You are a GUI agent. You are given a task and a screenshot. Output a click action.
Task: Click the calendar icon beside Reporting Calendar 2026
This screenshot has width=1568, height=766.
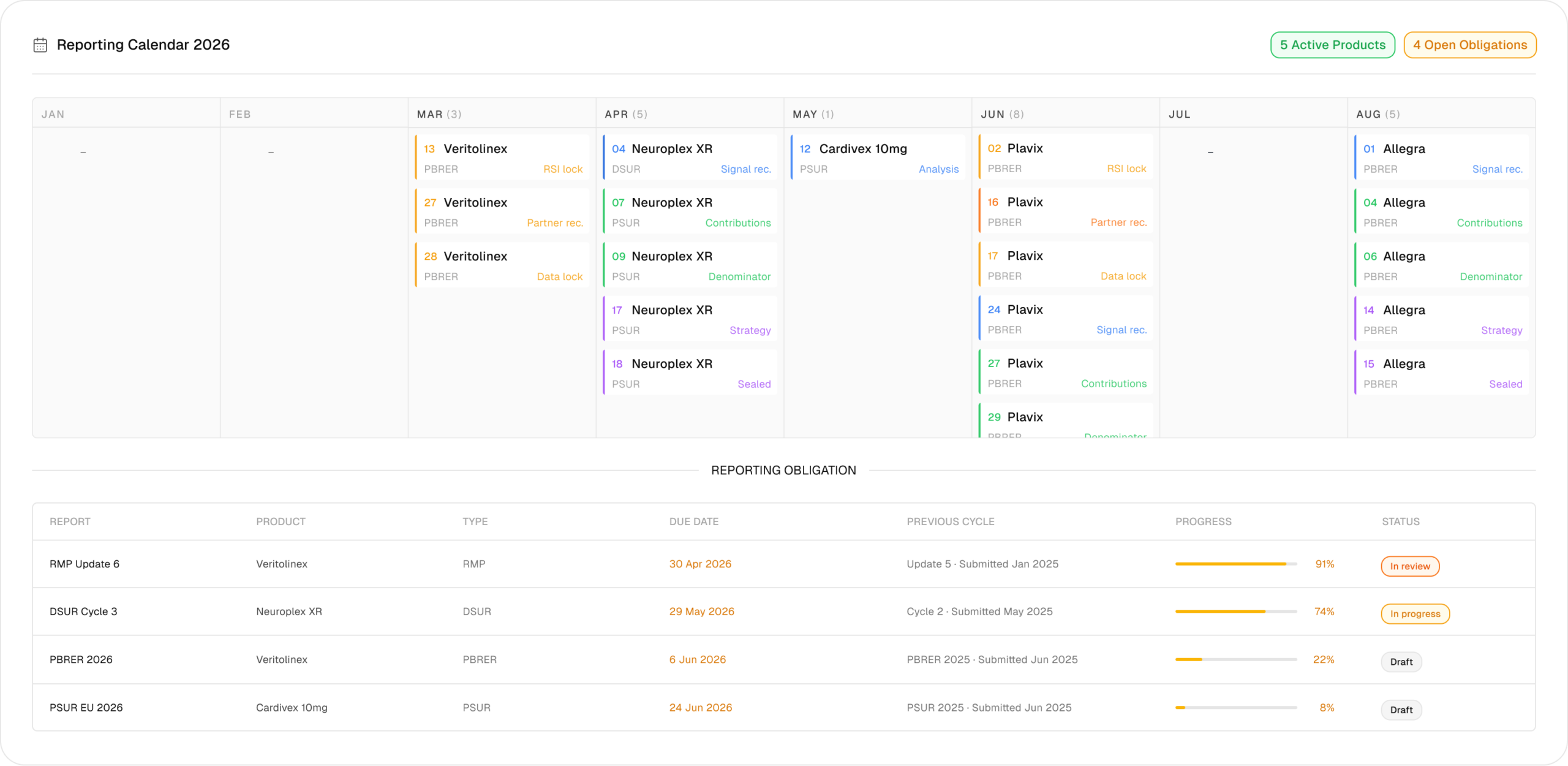tap(40, 45)
